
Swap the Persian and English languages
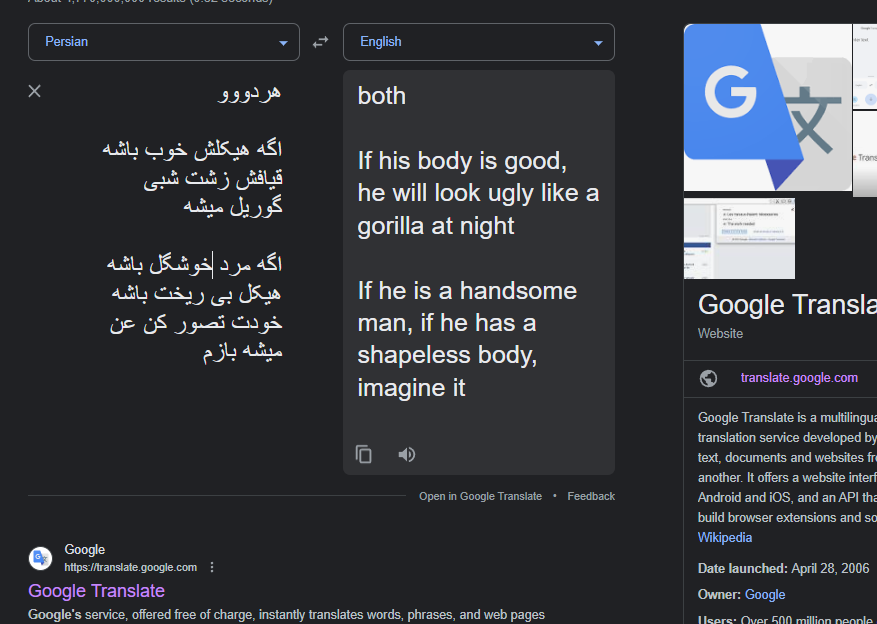[320, 42]
